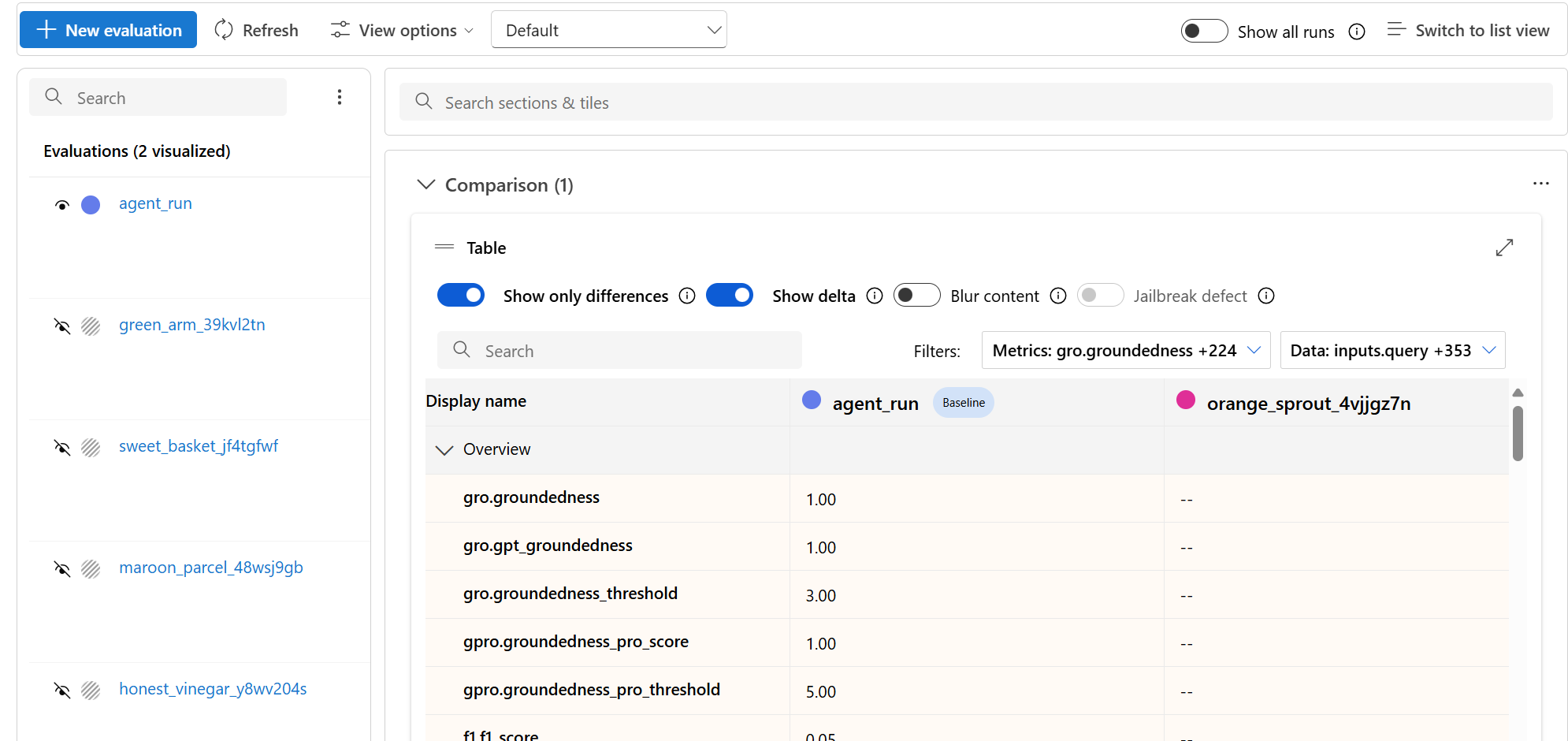Enable the Blur content toggle
Screen dimensions: 1568x741
tap(916, 295)
